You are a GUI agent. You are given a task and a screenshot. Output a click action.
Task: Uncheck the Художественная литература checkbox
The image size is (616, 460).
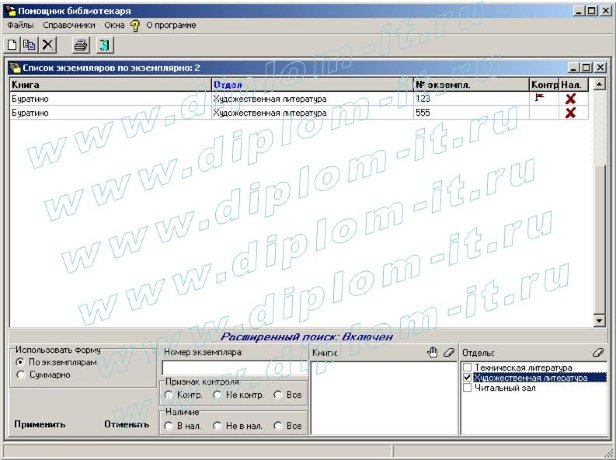click(468, 378)
